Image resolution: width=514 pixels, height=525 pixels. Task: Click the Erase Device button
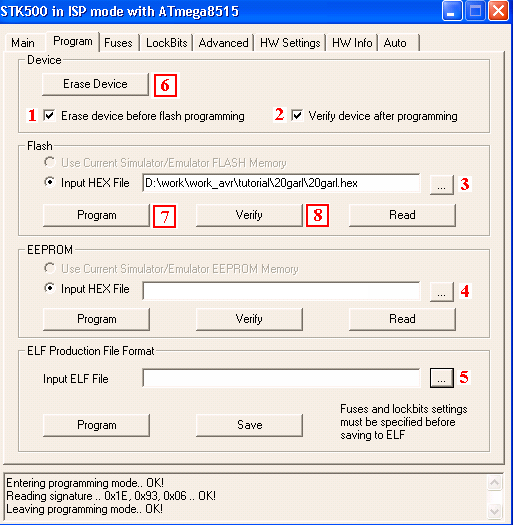pos(95,84)
